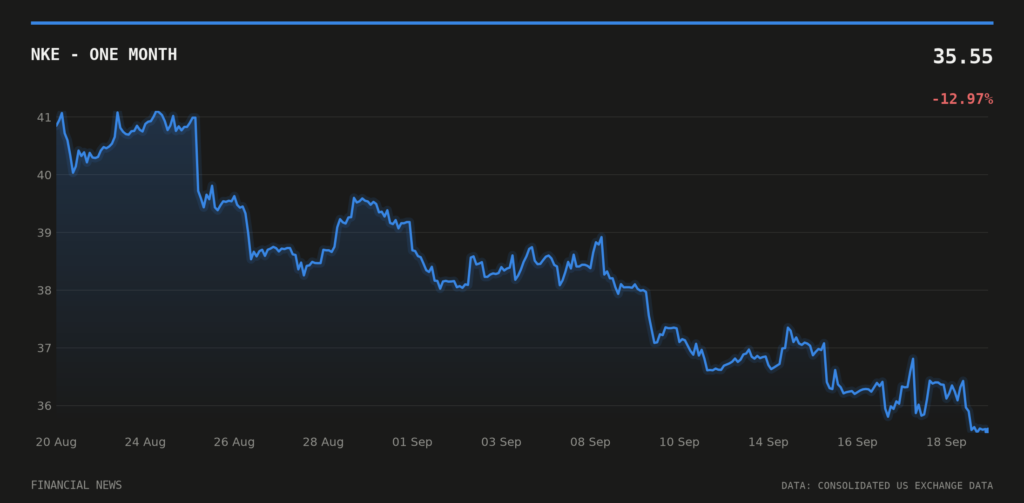The width and height of the screenshot is (1024, 503).
Task: Click the 14 Sep date label
Action: coord(768,442)
